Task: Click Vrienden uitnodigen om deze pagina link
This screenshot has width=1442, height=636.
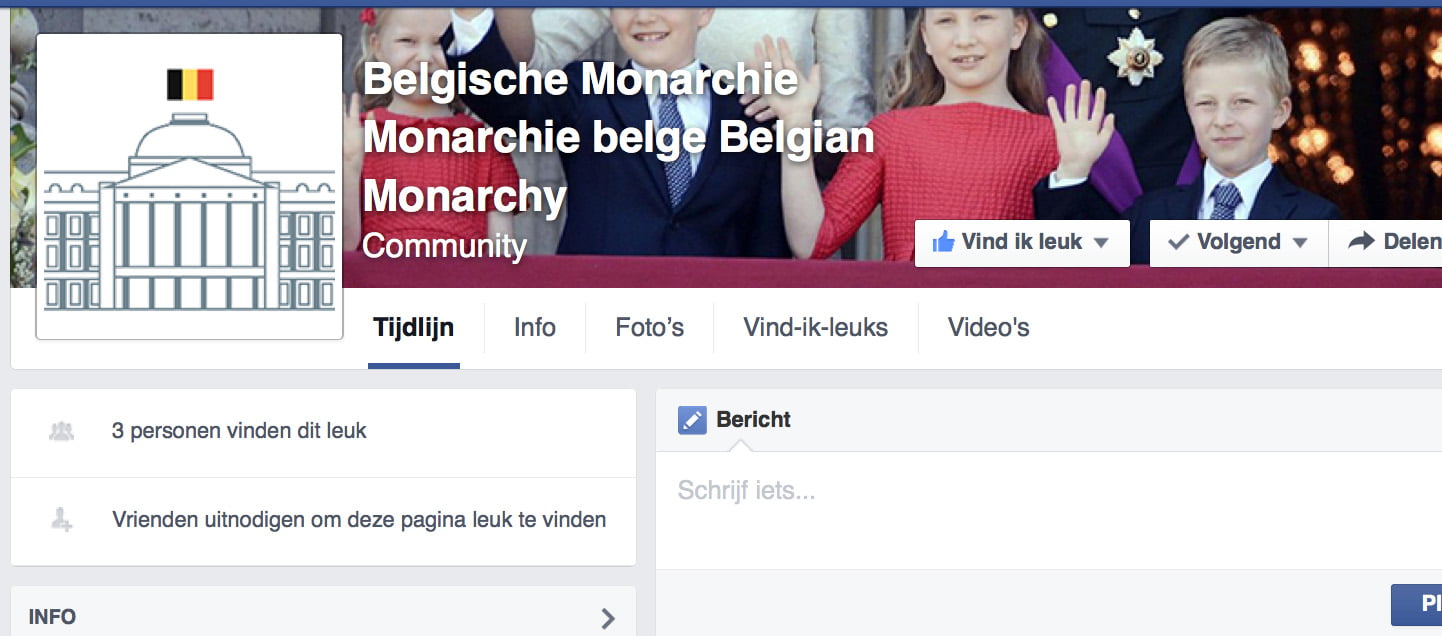Action: coord(359,520)
